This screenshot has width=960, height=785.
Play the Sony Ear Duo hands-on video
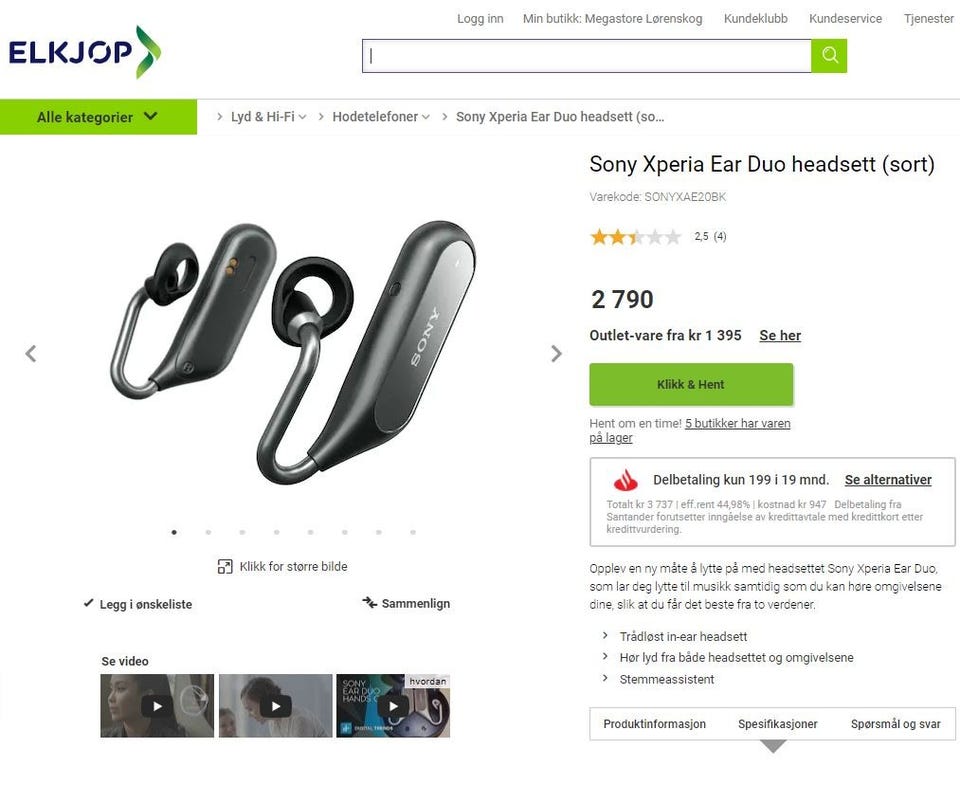(x=393, y=705)
